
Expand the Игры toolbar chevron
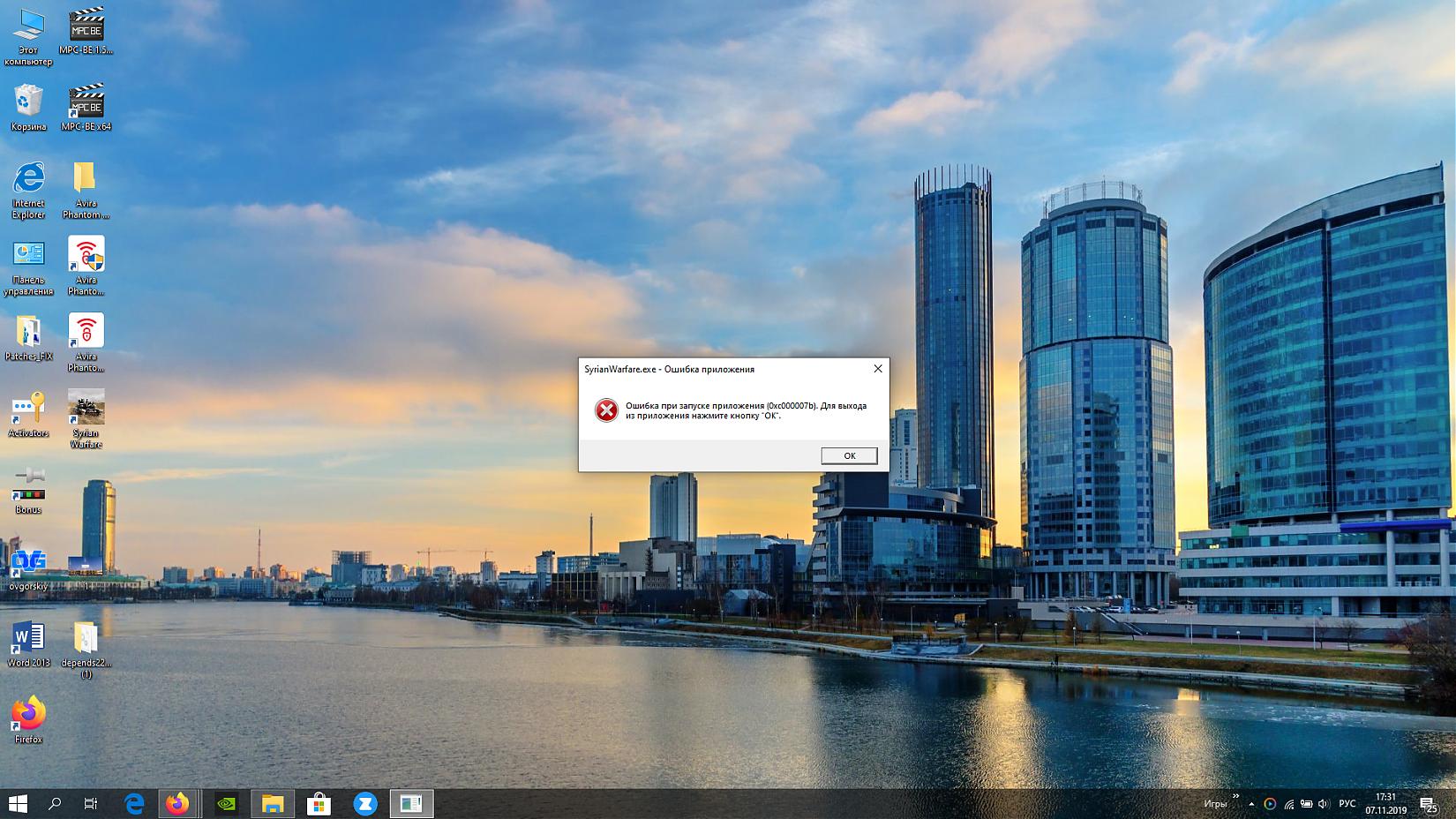coord(1235,797)
